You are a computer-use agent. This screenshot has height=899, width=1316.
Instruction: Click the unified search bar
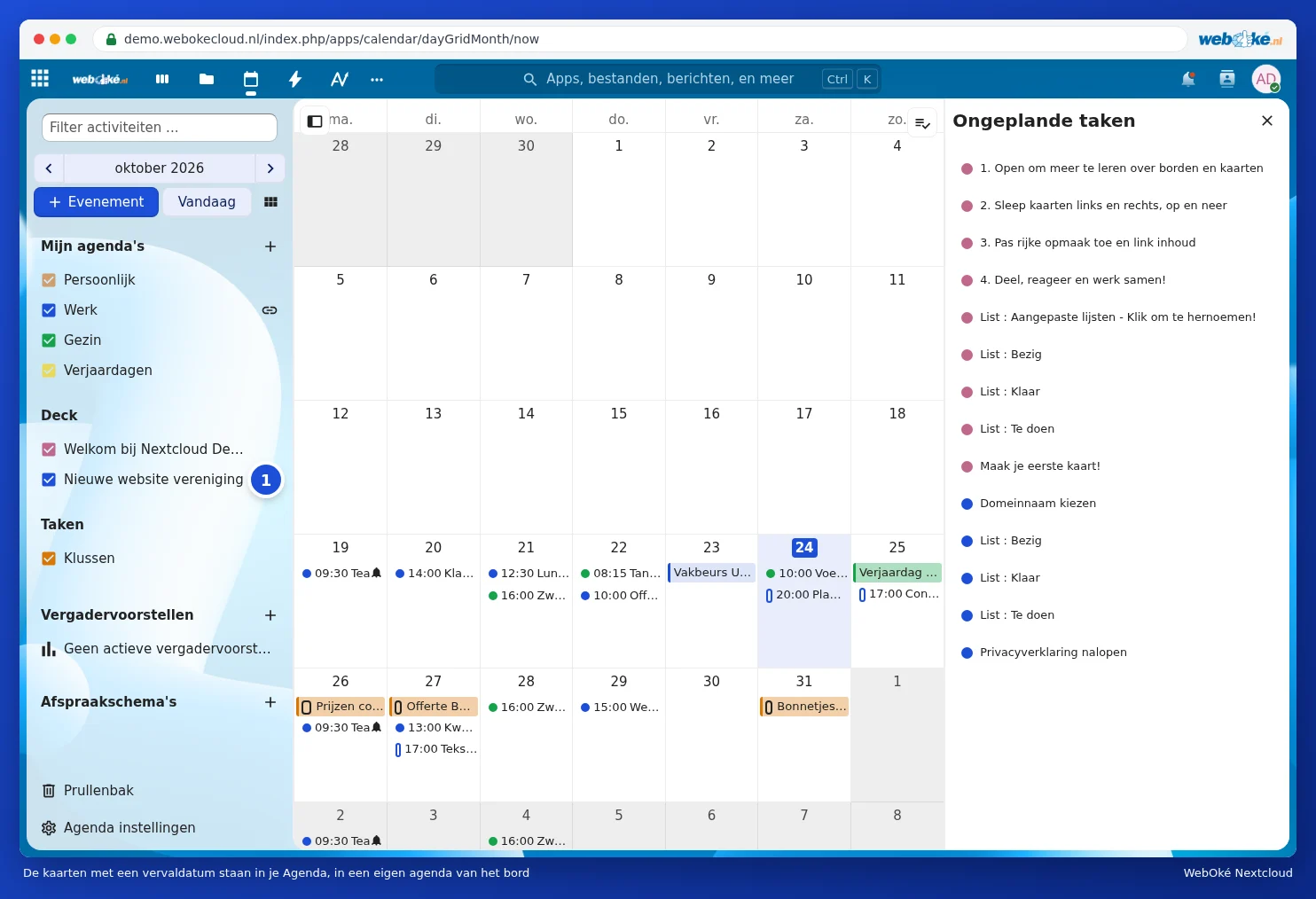(x=658, y=79)
